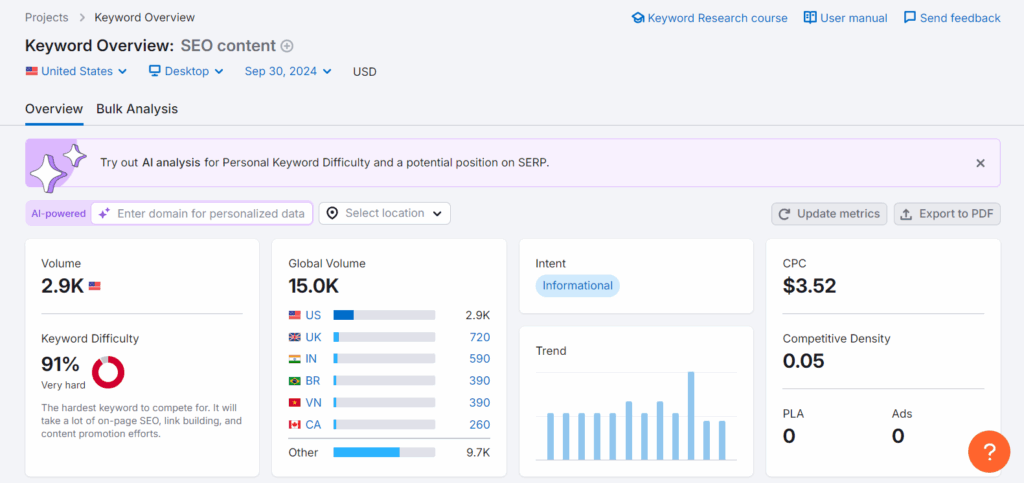Viewport: 1024px width, 483px height.
Task: Click the Other volume progress bar
Action: pos(384,452)
